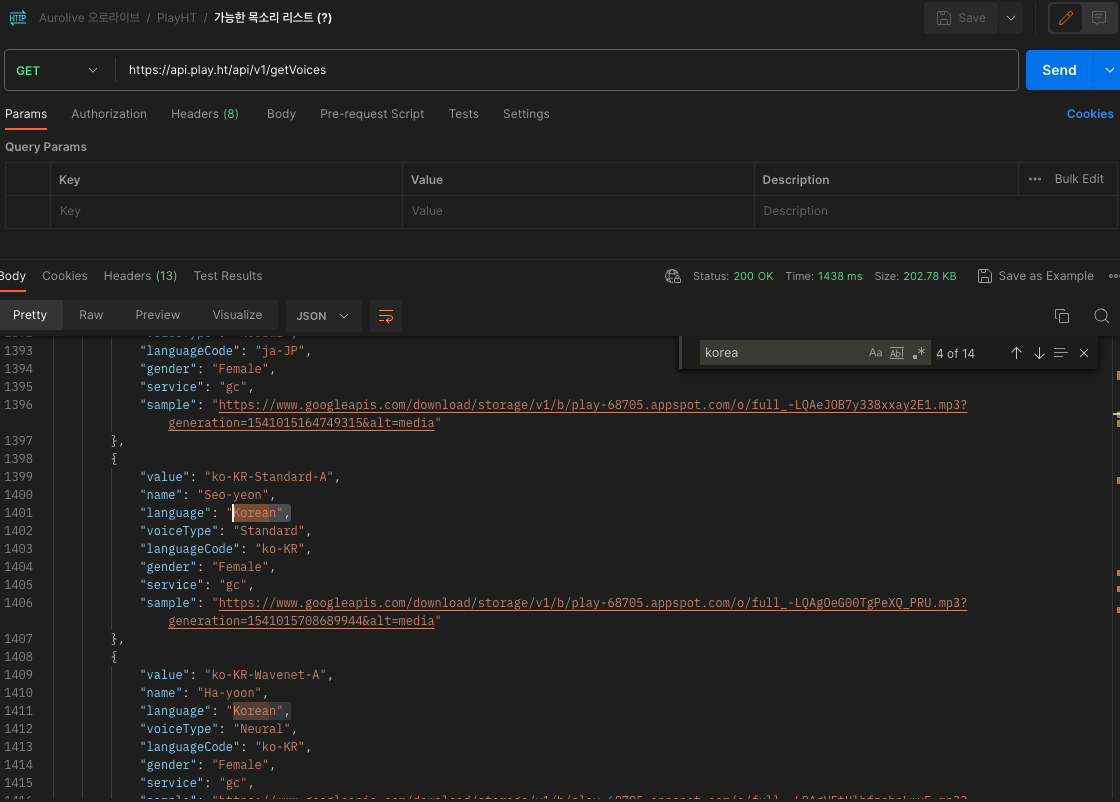
Task: Open the request Body tab
Action: [281, 114]
